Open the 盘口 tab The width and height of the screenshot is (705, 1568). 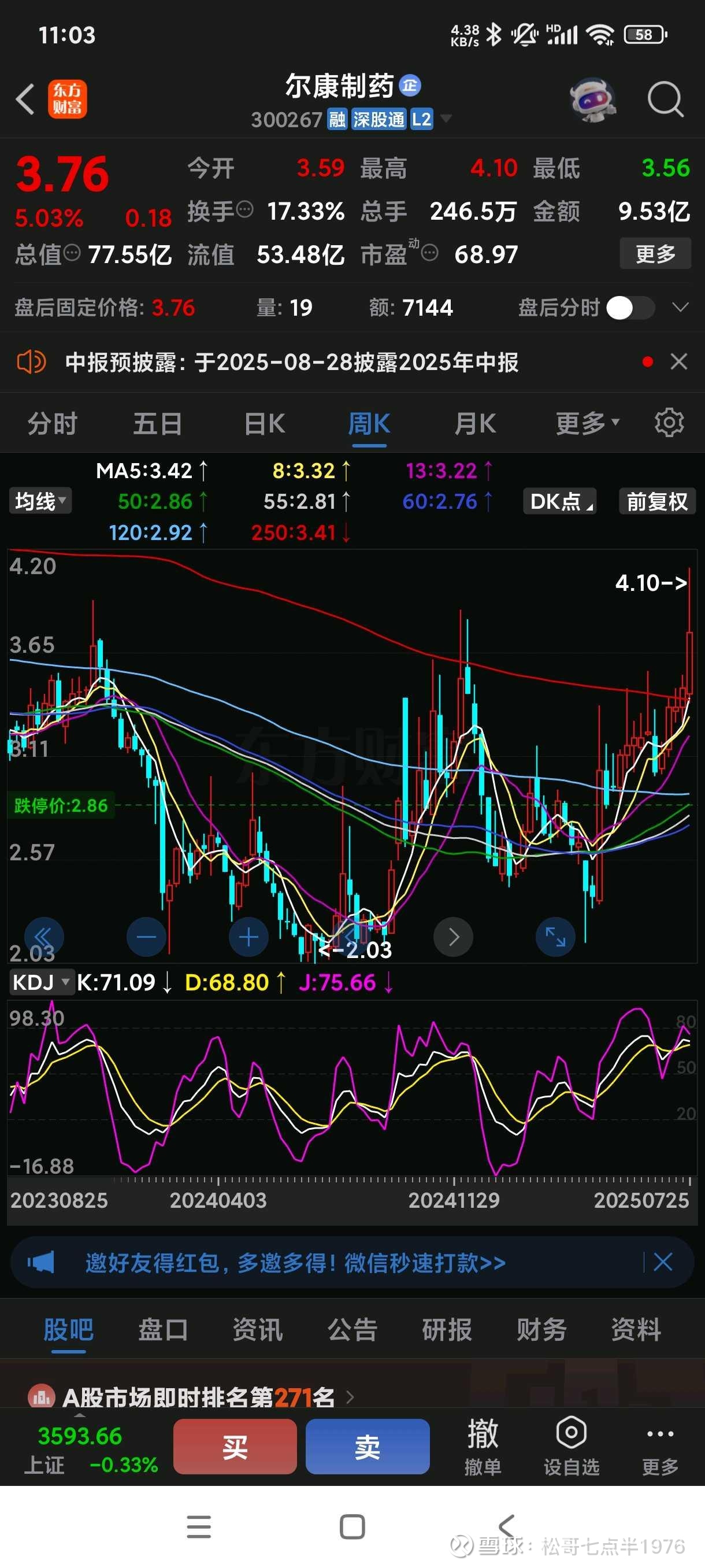click(163, 1330)
